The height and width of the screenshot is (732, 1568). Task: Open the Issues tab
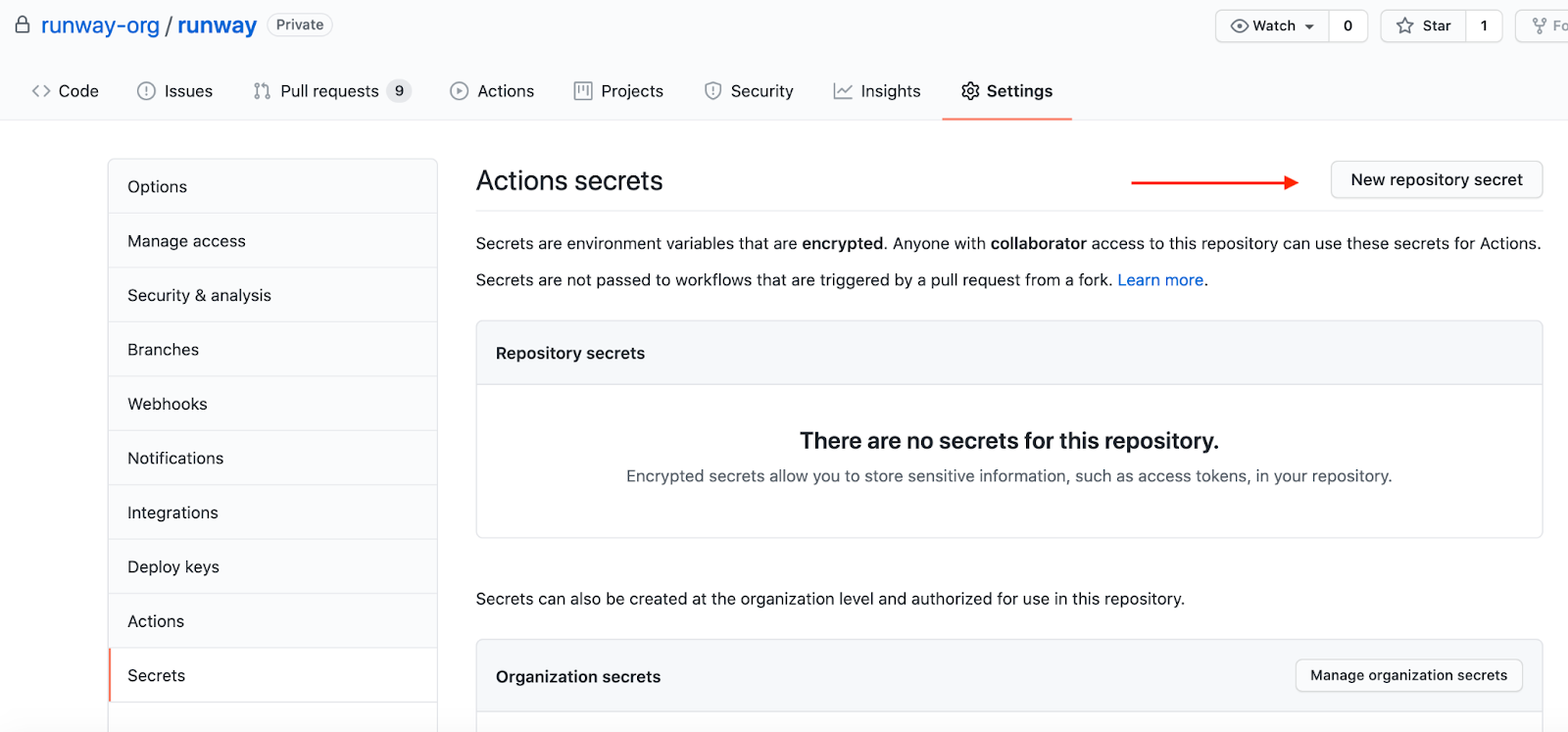point(175,91)
